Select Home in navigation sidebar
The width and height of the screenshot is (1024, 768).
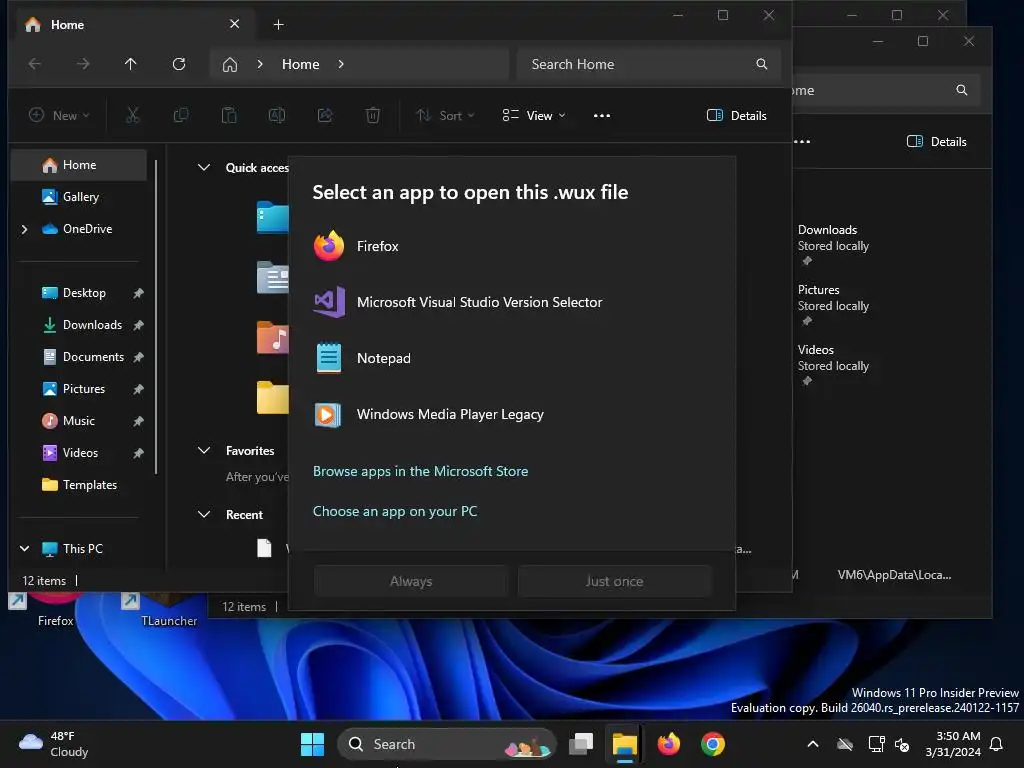(80, 165)
